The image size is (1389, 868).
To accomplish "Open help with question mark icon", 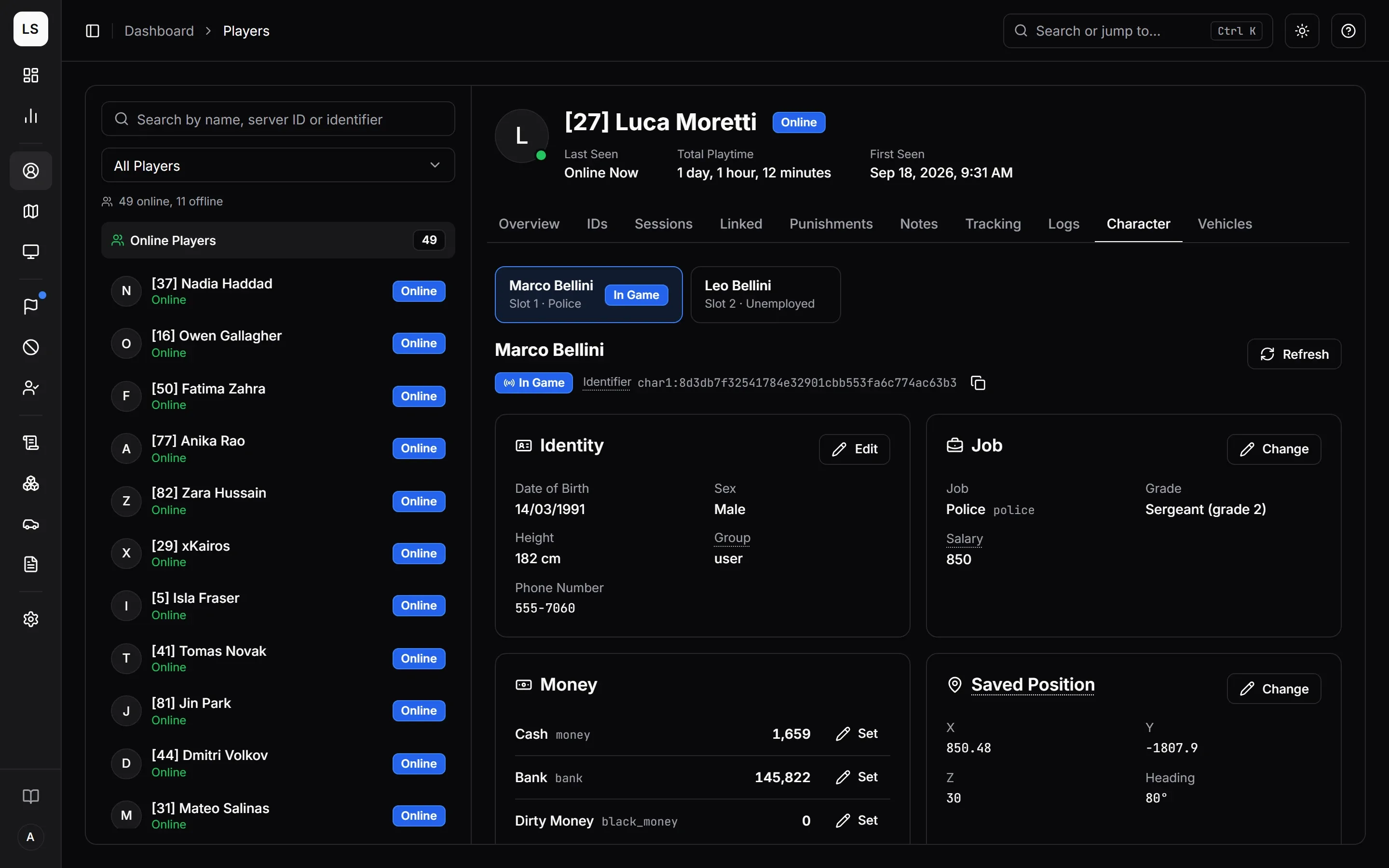I will pos(1348,31).
